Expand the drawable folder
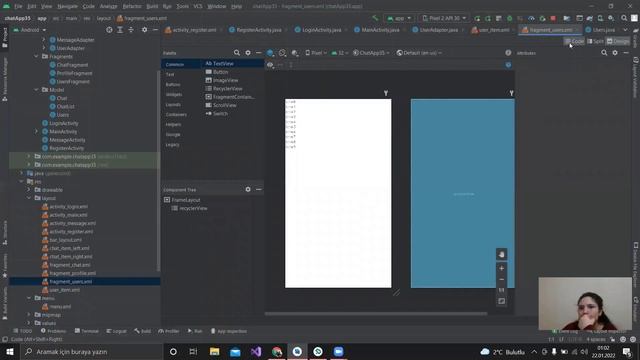This screenshot has height=360, width=640. tap(29, 189)
